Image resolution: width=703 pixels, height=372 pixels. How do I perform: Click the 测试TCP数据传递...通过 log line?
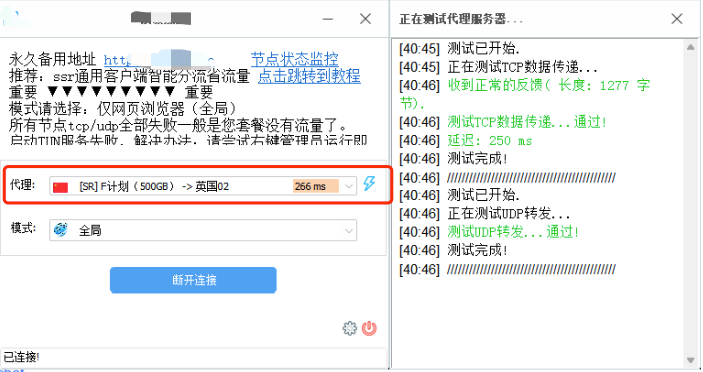(503, 122)
